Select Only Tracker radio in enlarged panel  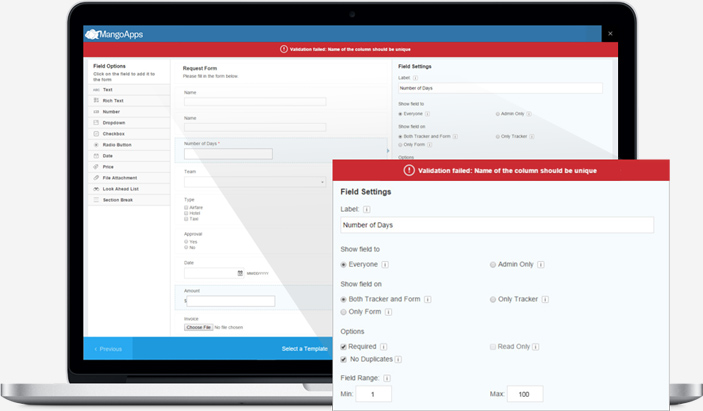point(493,299)
